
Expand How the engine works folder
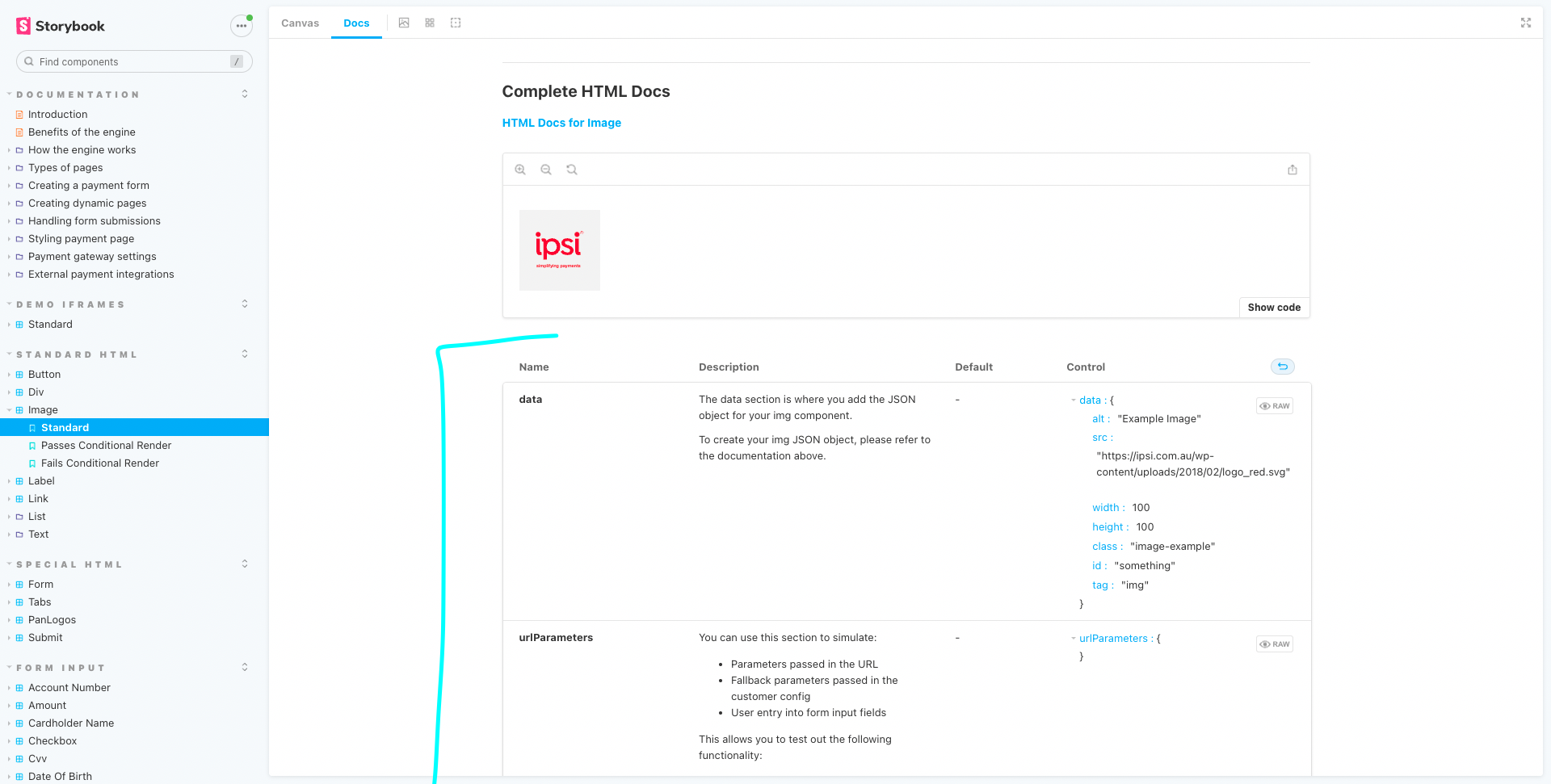pos(82,150)
